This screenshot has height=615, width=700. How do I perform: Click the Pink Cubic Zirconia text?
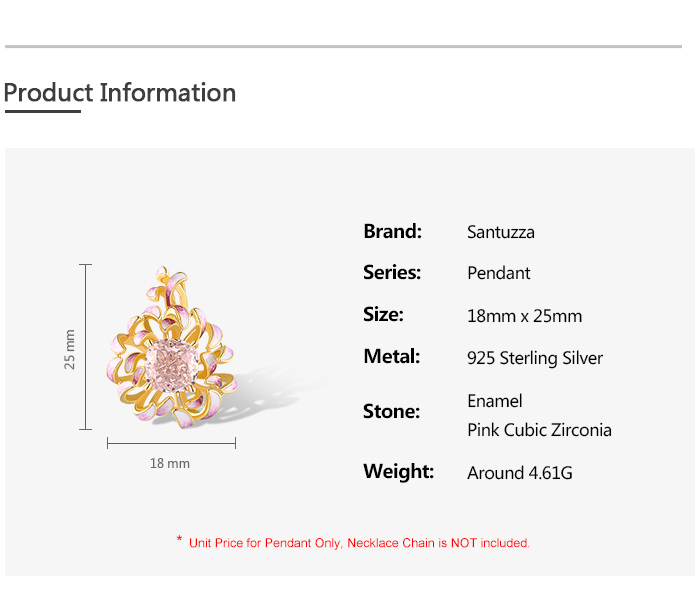coord(539,430)
